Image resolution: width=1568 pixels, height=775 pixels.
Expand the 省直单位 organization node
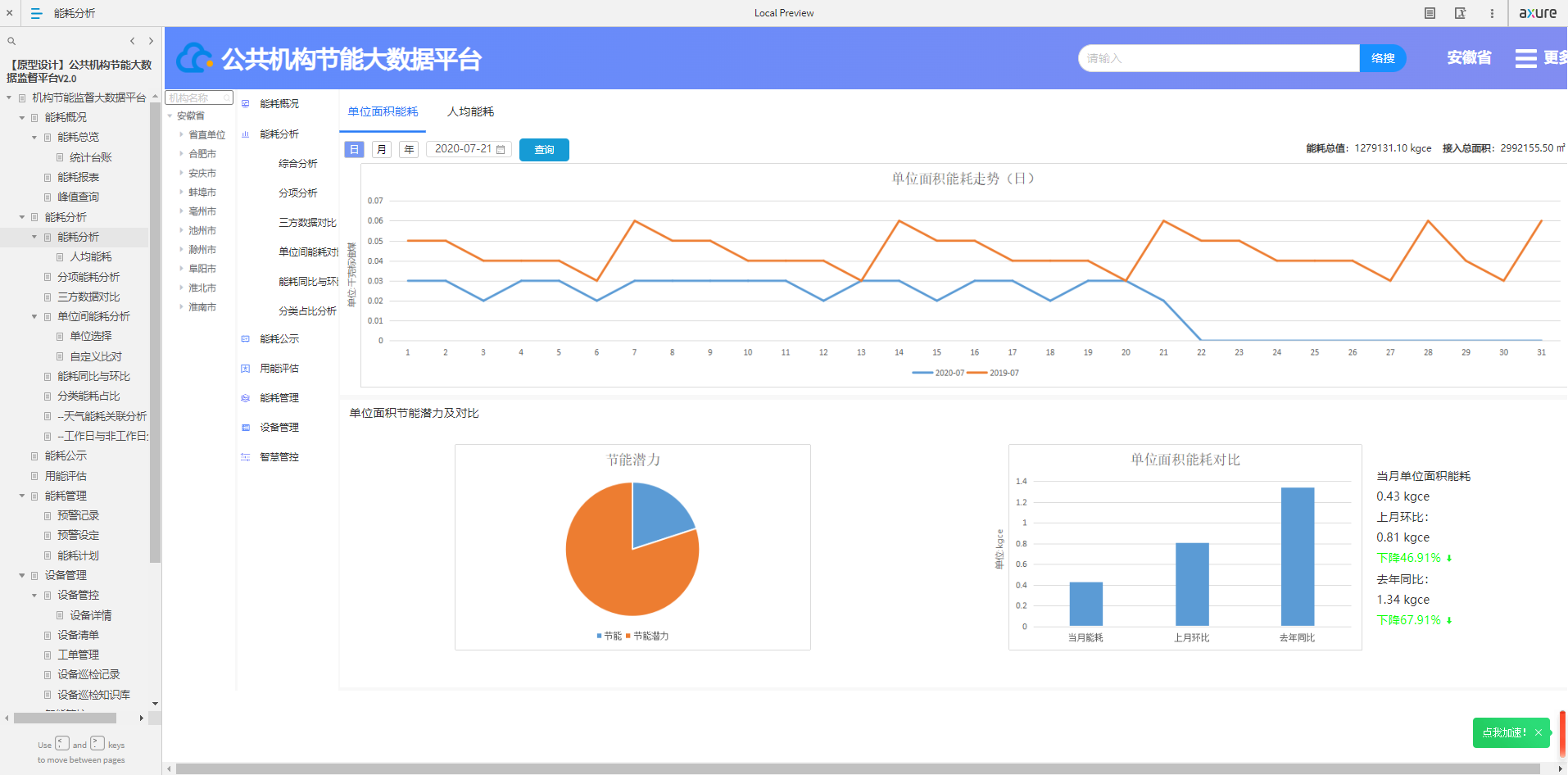[x=181, y=134]
